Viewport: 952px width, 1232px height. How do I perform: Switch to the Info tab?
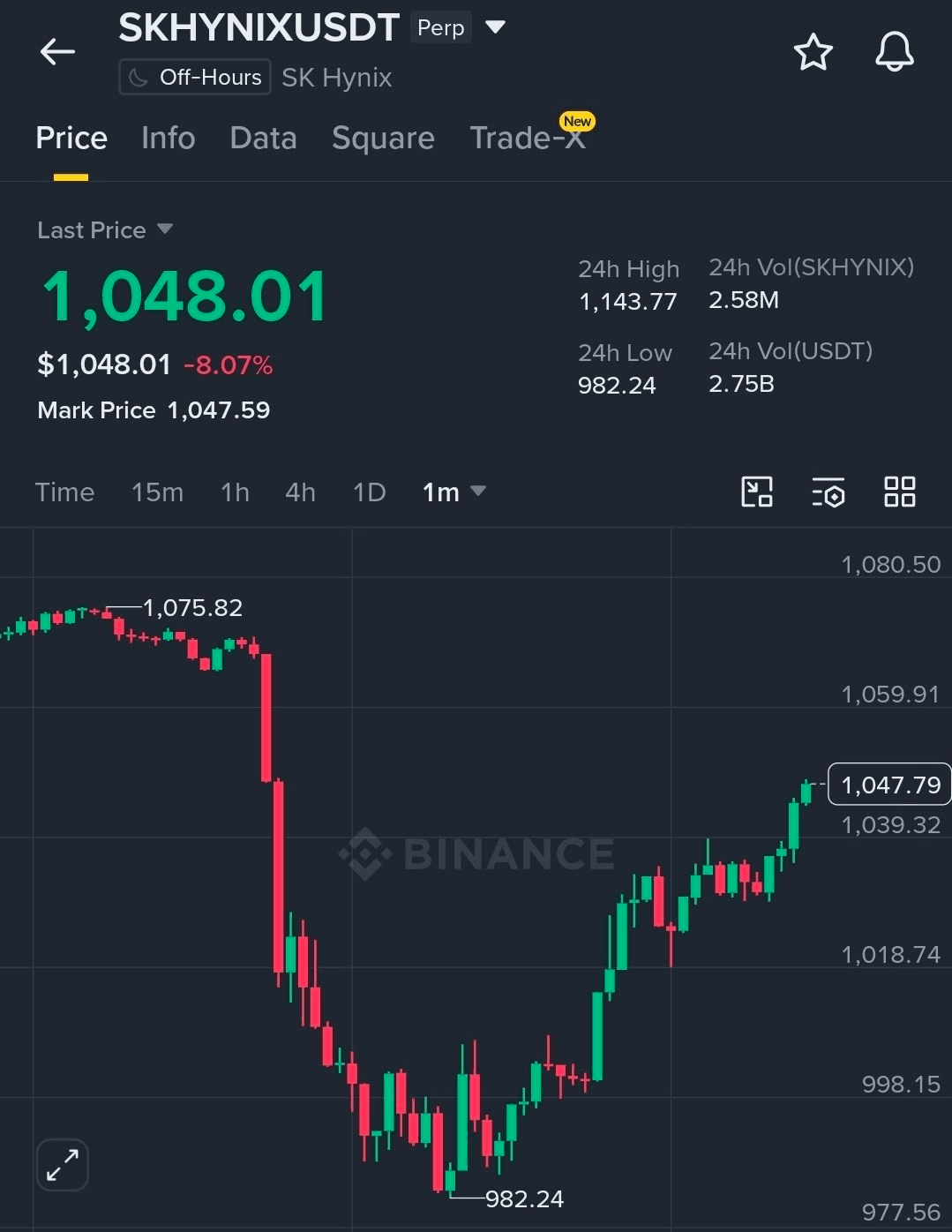169,139
